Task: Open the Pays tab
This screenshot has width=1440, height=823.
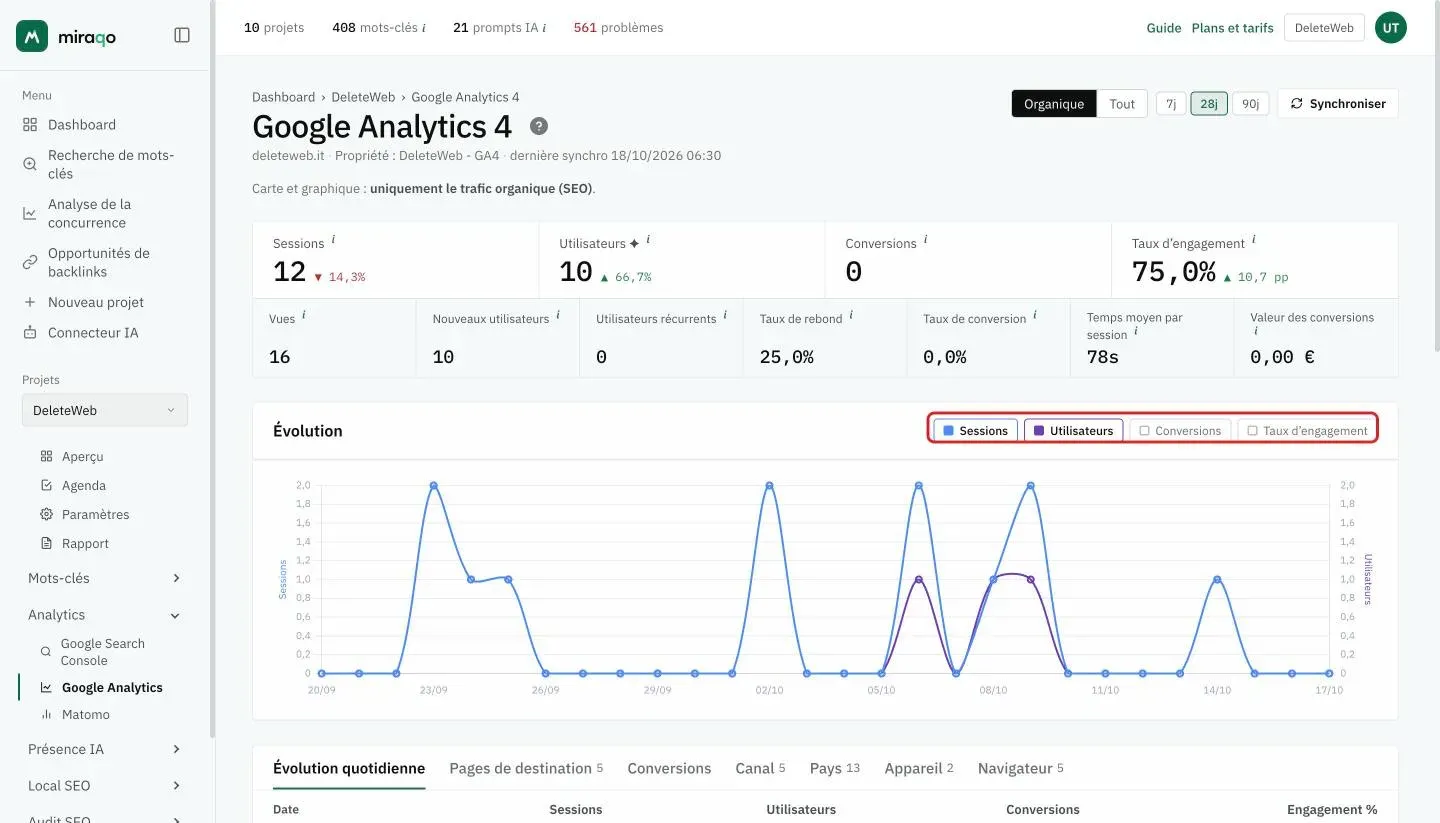Action: pos(835,768)
